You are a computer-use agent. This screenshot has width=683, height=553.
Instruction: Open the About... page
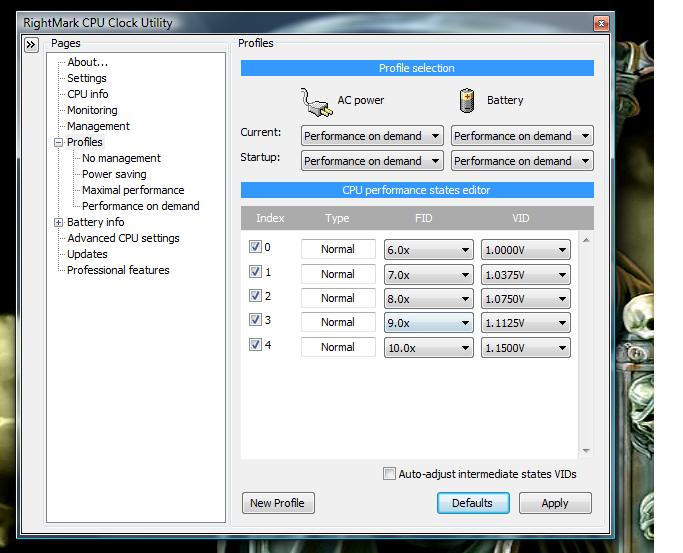click(x=88, y=62)
